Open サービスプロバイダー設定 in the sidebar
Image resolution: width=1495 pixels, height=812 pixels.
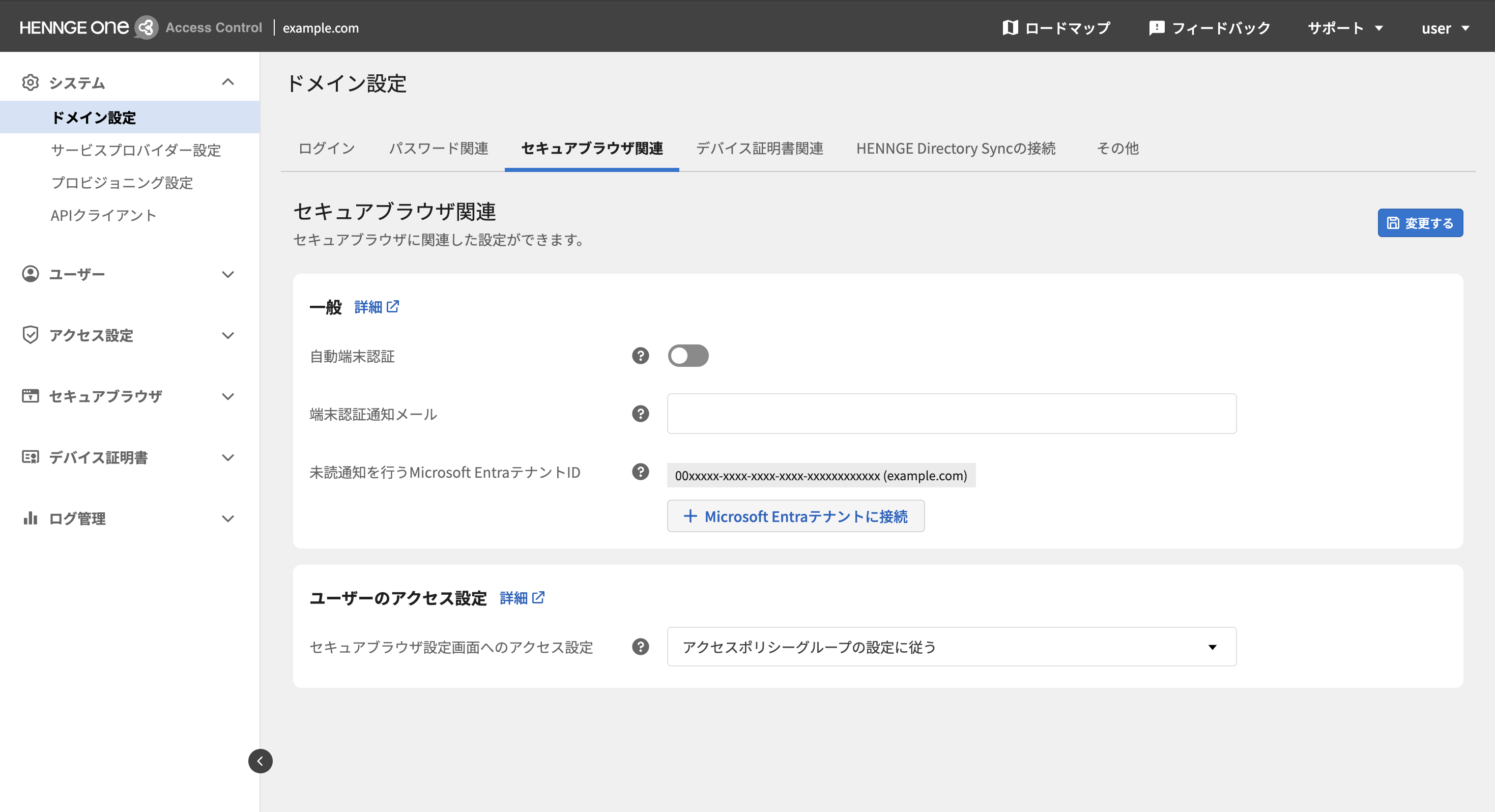point(136,150)
